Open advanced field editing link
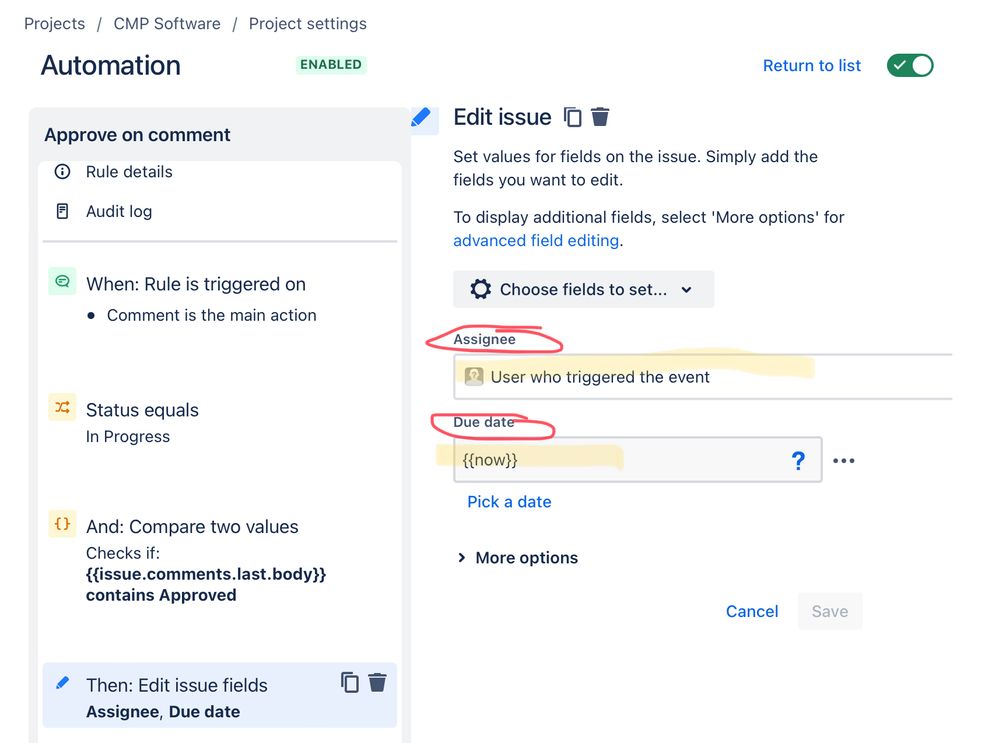This screenshot has height=743, width=999. coord(536,241)
